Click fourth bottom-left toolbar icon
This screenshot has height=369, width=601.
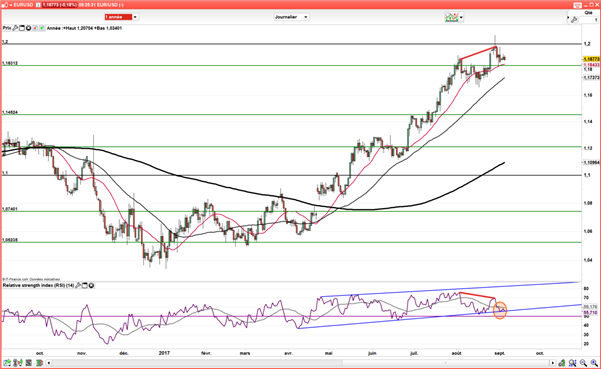pos(39,362)
